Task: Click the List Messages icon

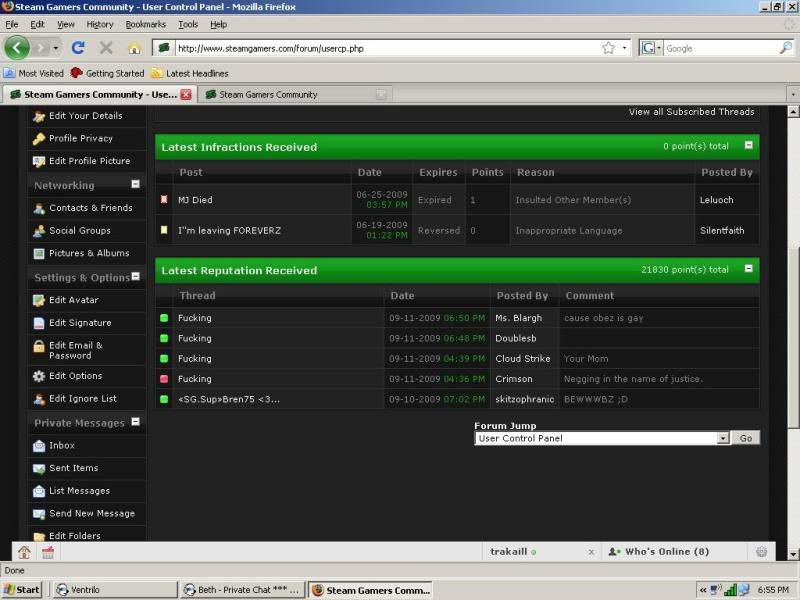Action: coord(39,491)
